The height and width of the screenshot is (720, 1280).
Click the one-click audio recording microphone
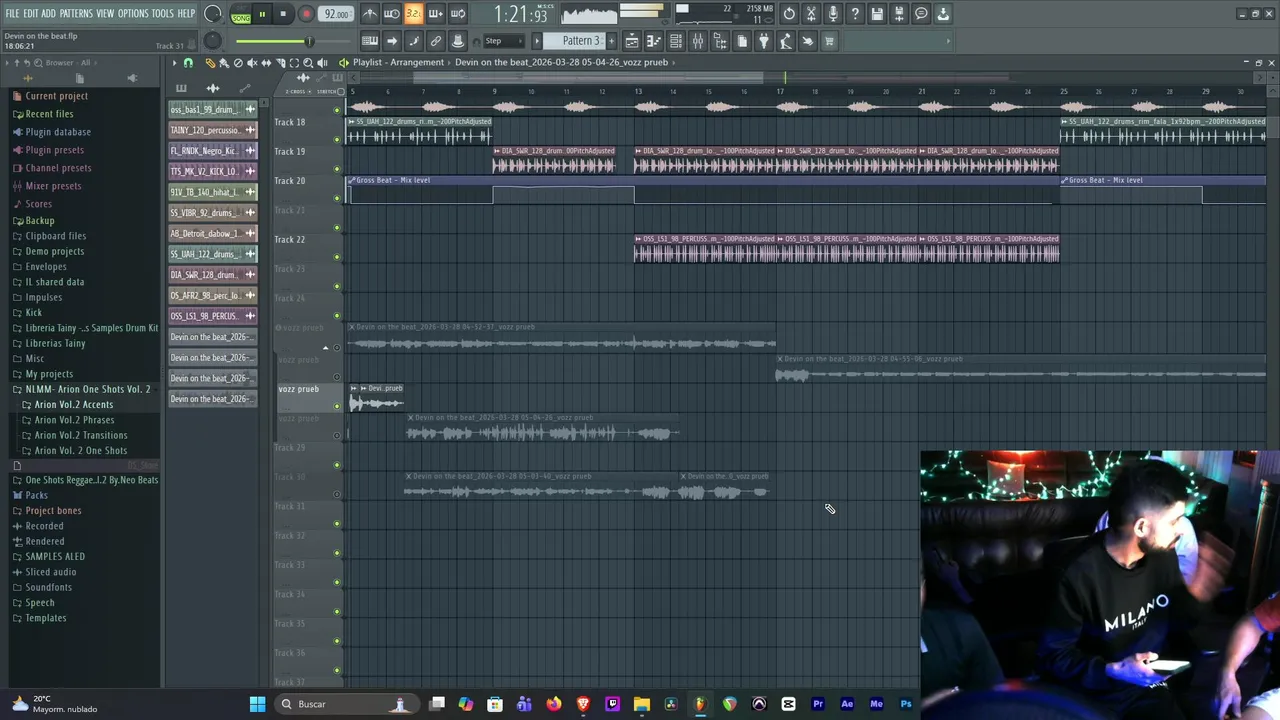point(833,14)
